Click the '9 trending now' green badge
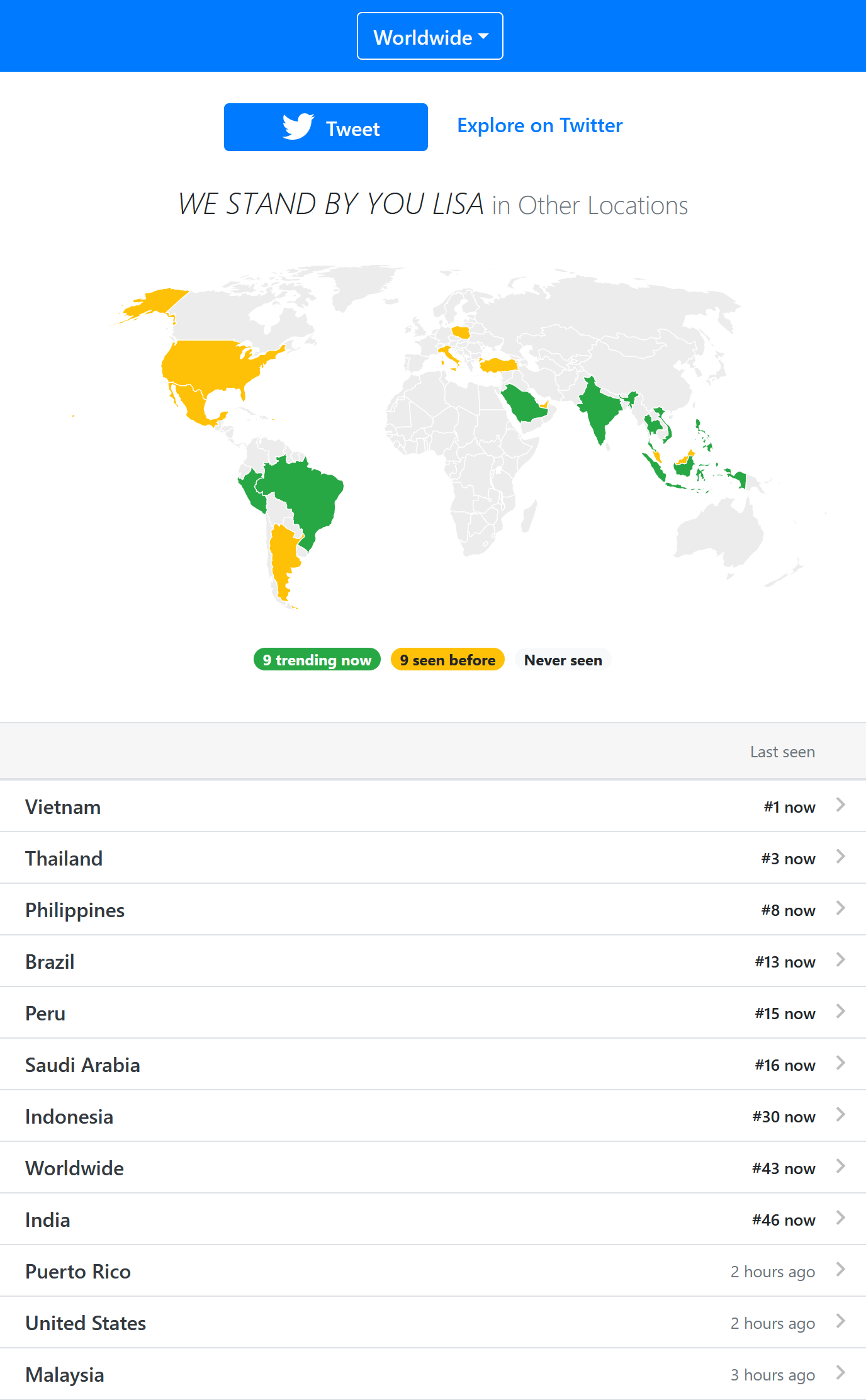 coord(317,660)
